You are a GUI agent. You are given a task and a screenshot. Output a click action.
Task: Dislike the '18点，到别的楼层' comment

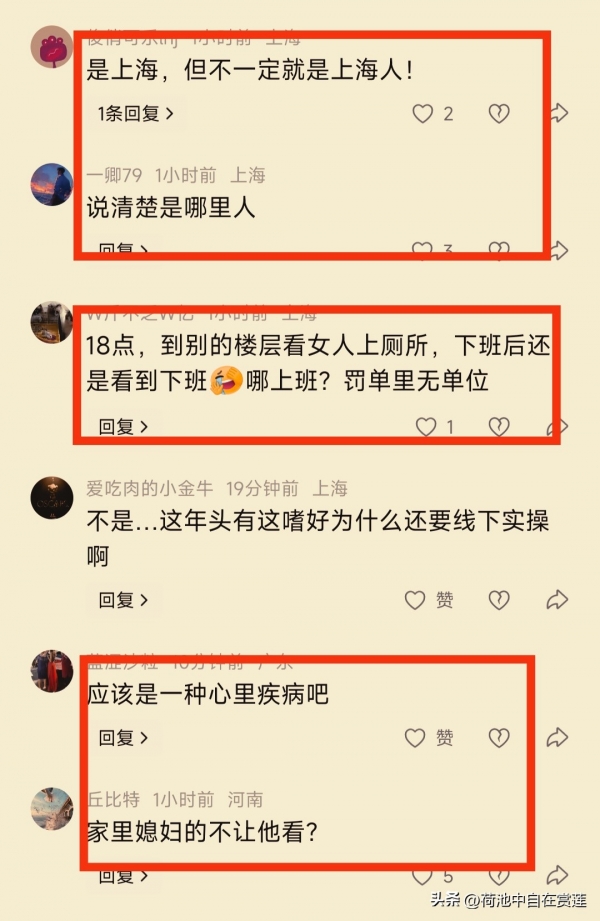[x=499, y=426]
